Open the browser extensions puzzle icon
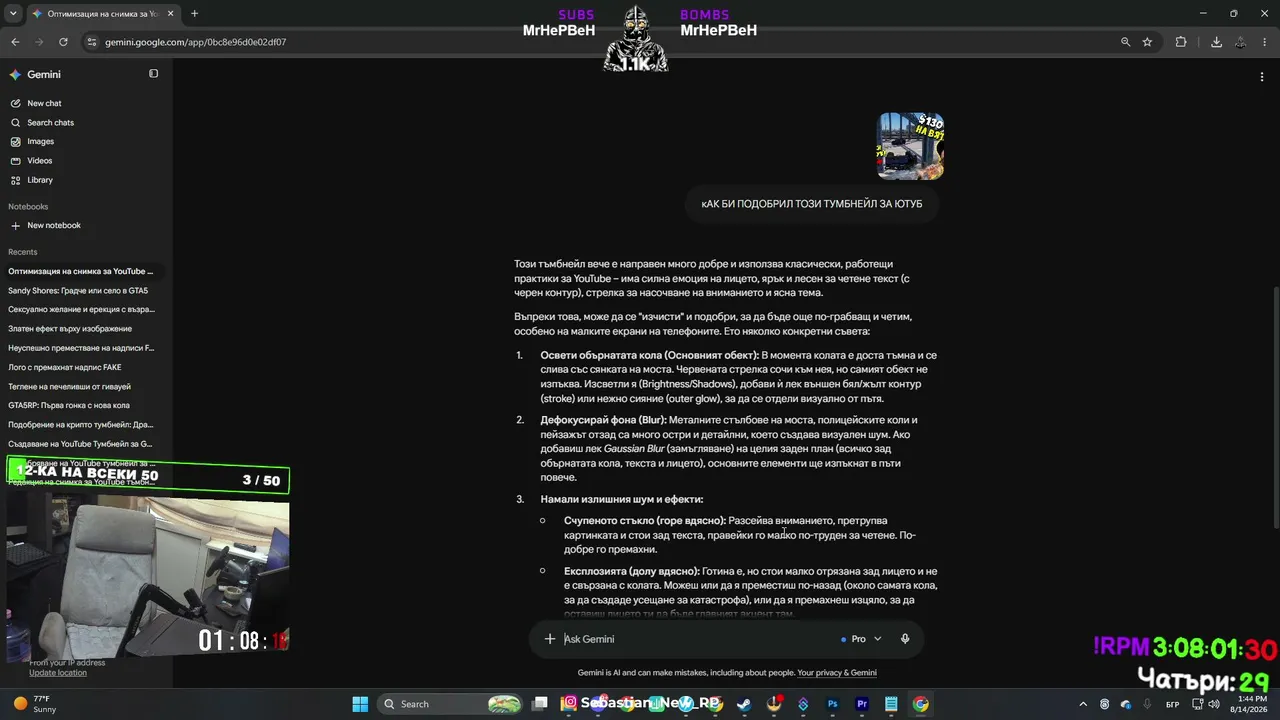The image size is (1280, 720). click(1181, 42)
